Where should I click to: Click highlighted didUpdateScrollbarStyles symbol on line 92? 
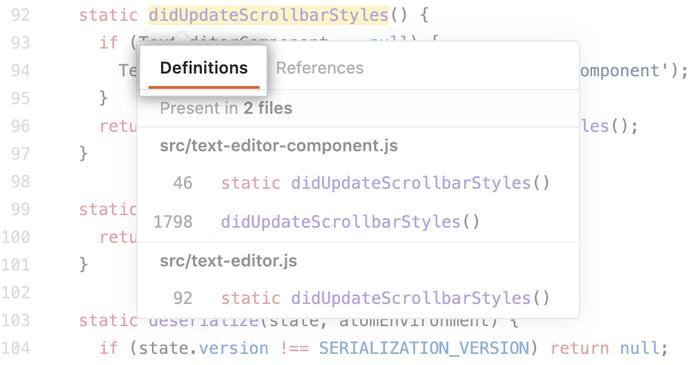pos(268,15)
